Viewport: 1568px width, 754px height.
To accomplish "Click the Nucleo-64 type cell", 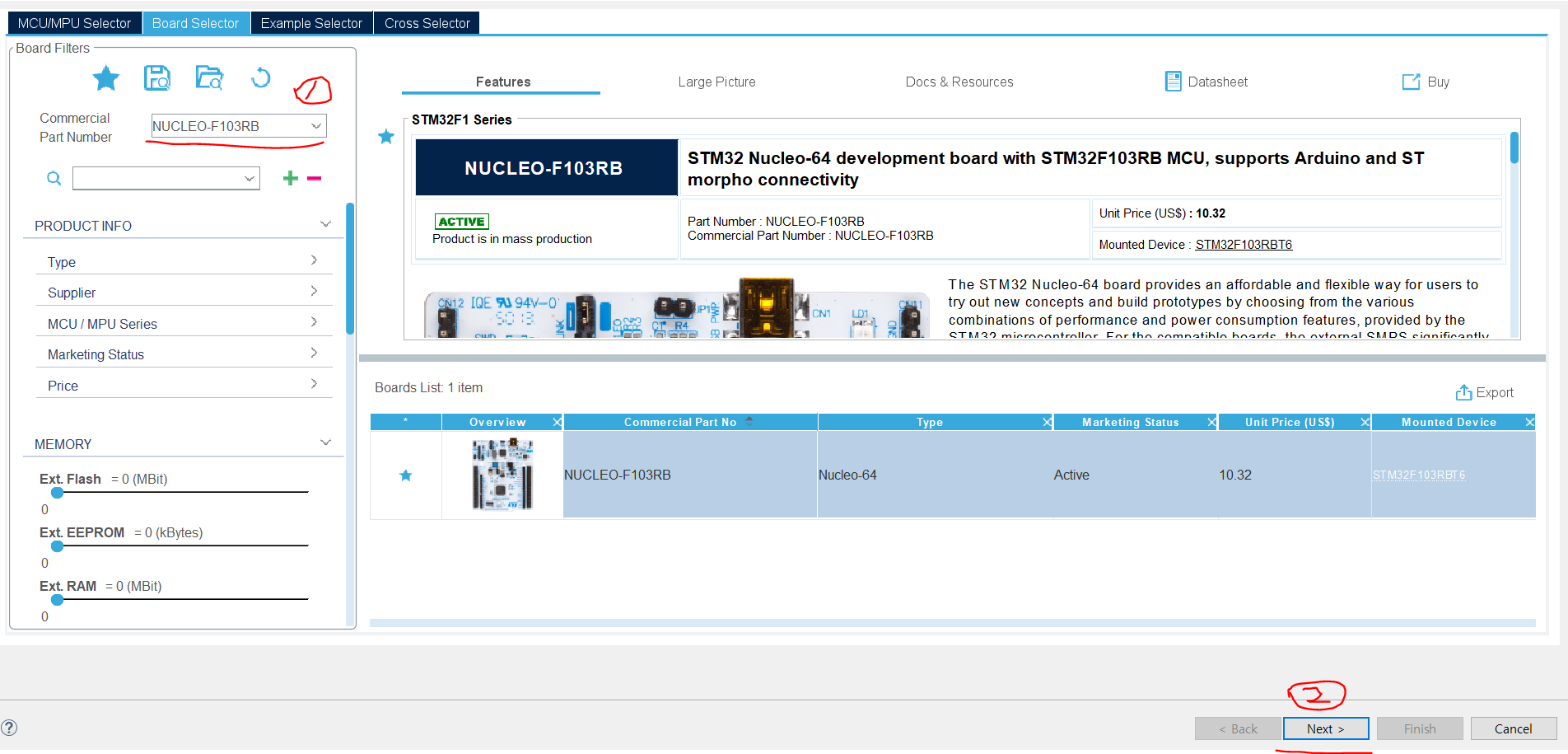I will (935, 475).
